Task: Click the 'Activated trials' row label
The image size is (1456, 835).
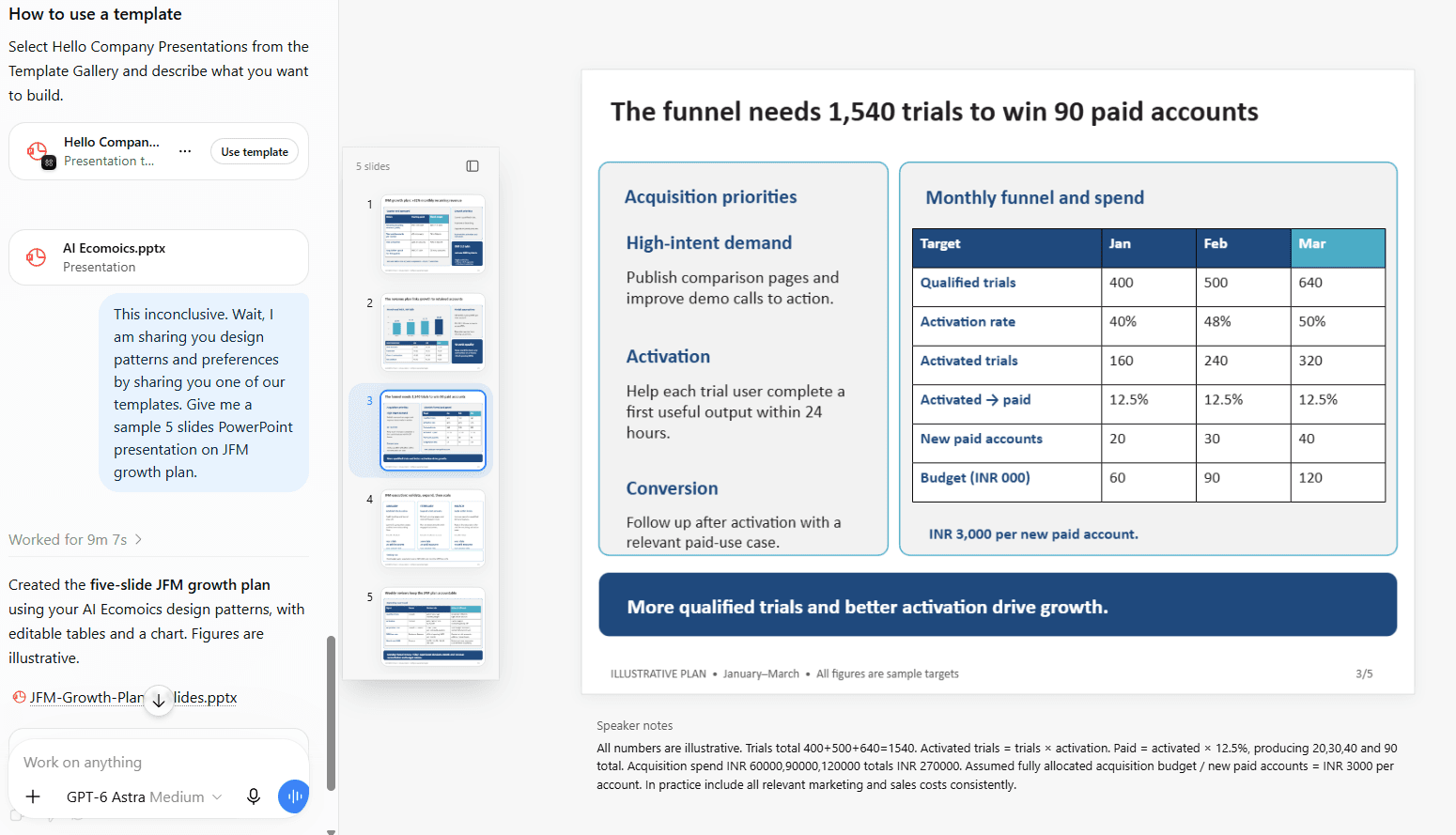Action: point(968,361)
